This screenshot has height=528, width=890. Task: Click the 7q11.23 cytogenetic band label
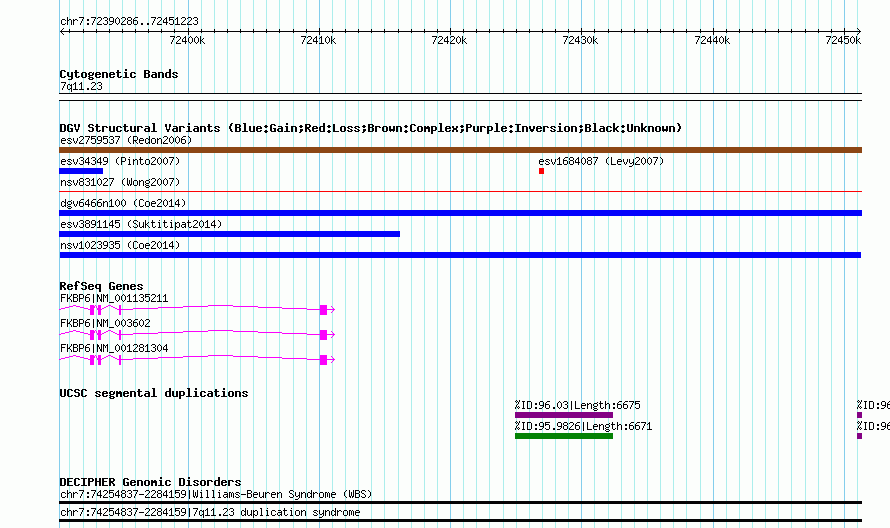(81, 86)
